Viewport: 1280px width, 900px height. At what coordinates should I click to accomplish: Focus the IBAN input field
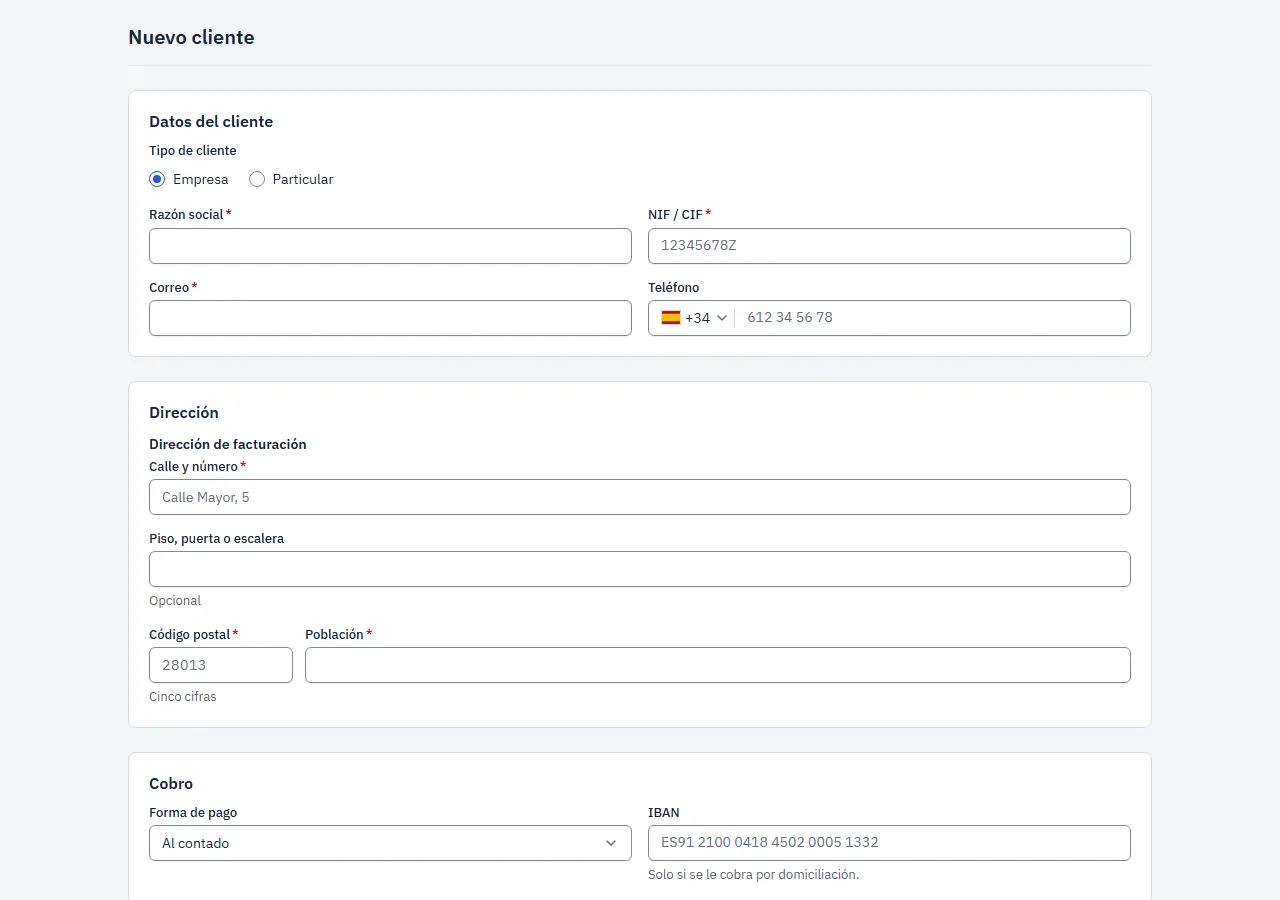pyautogui.click(x=889, y=843)
